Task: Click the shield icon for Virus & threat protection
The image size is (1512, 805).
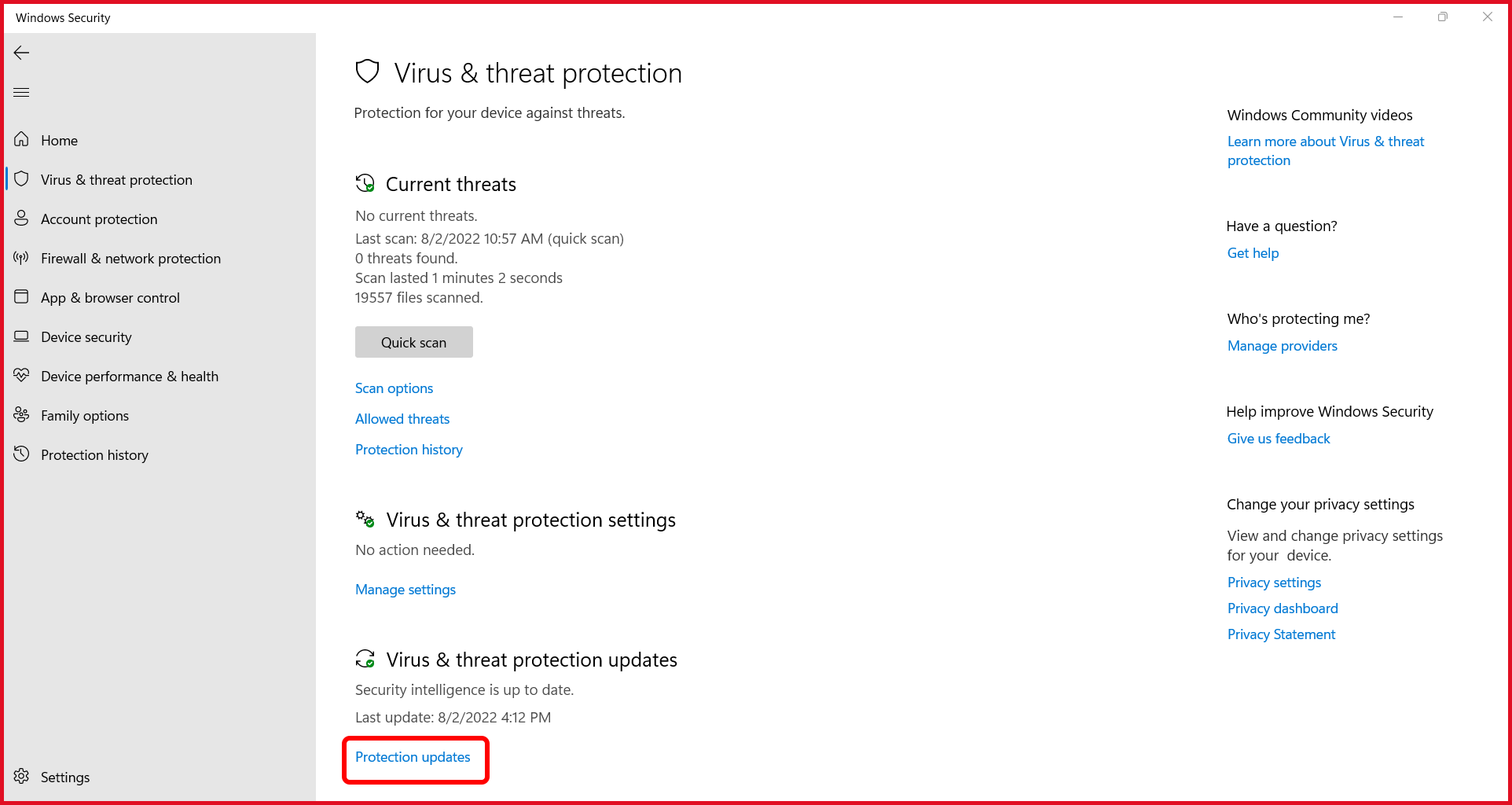Action: (x=366, y=71)
